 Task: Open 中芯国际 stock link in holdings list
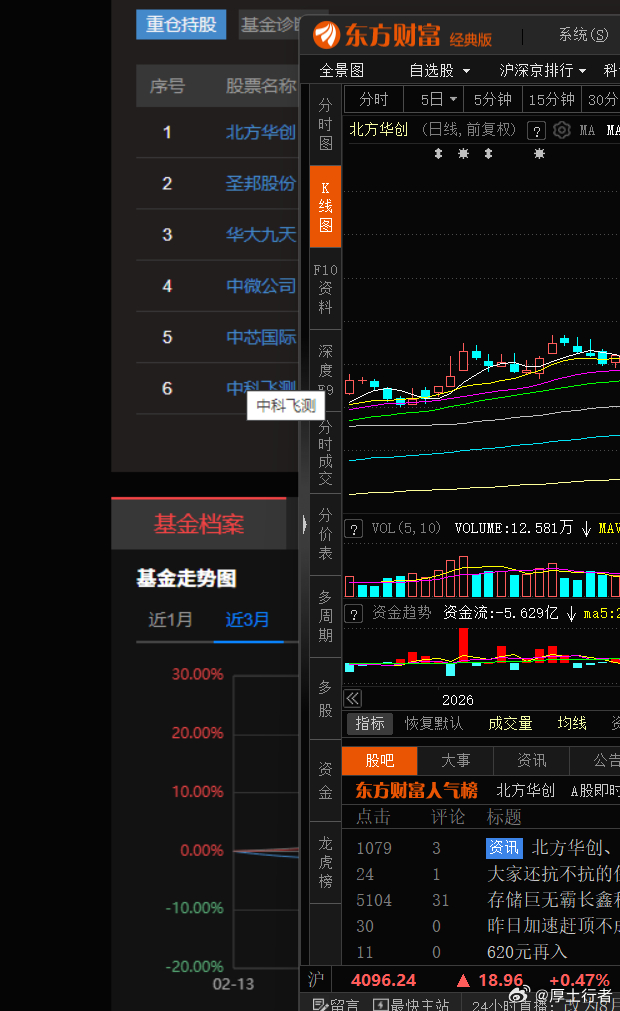tap(261, 337)
